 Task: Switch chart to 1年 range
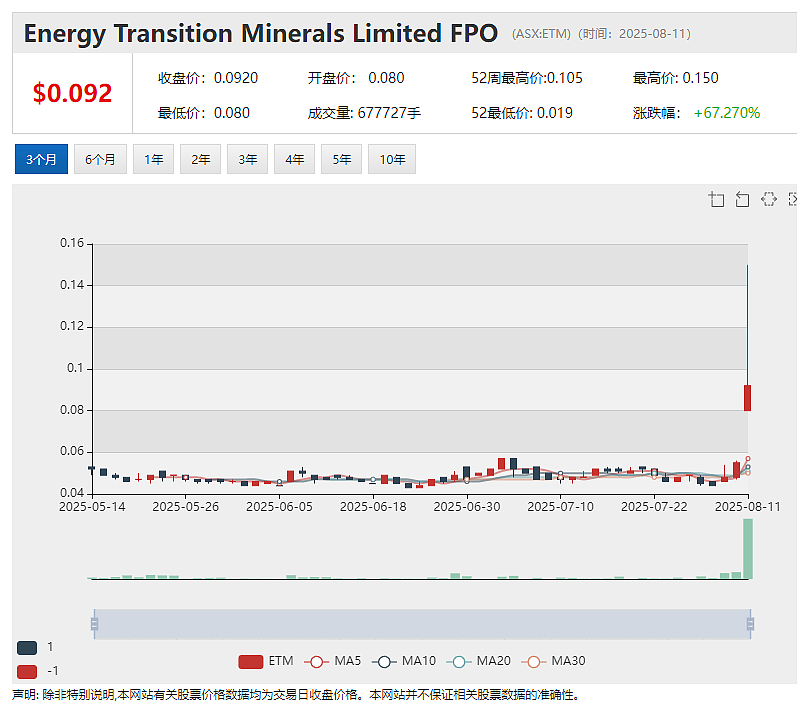[x=153, y=159]
